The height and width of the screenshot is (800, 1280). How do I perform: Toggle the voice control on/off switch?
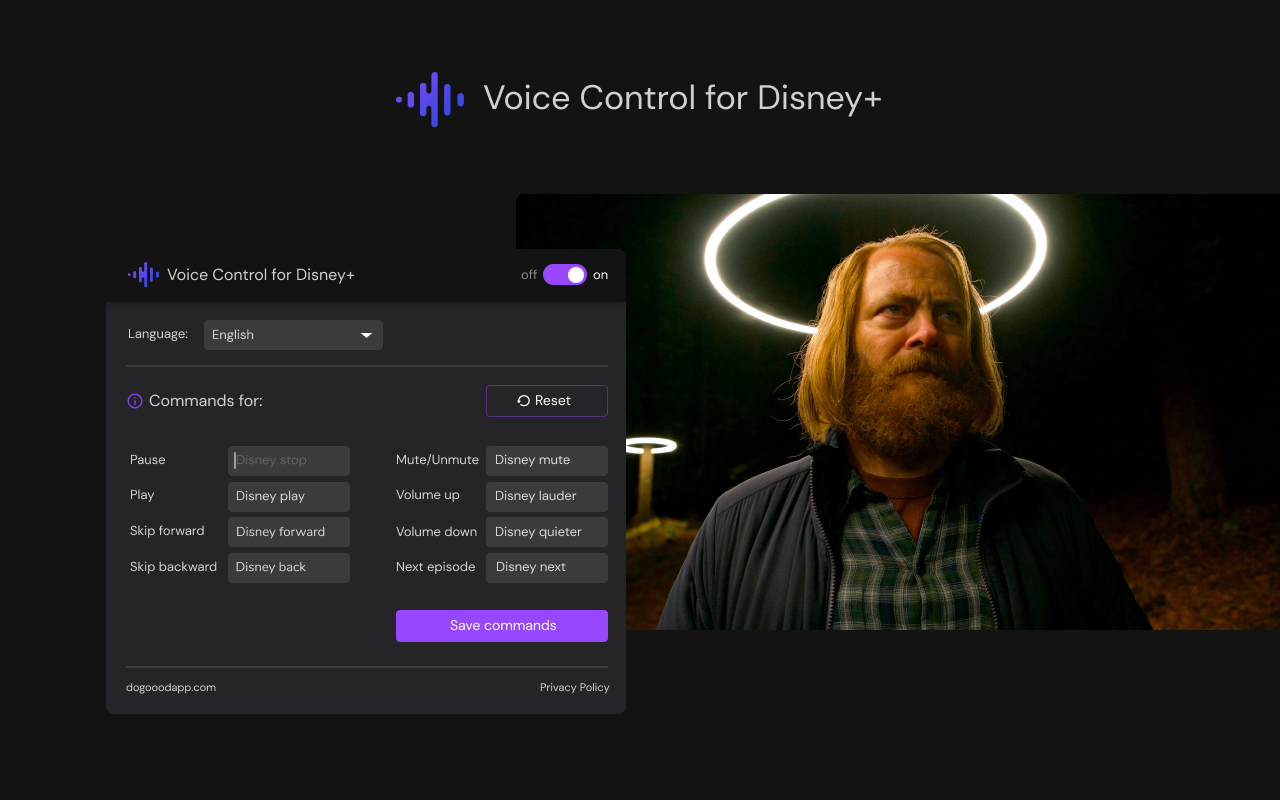coord(565,275)
